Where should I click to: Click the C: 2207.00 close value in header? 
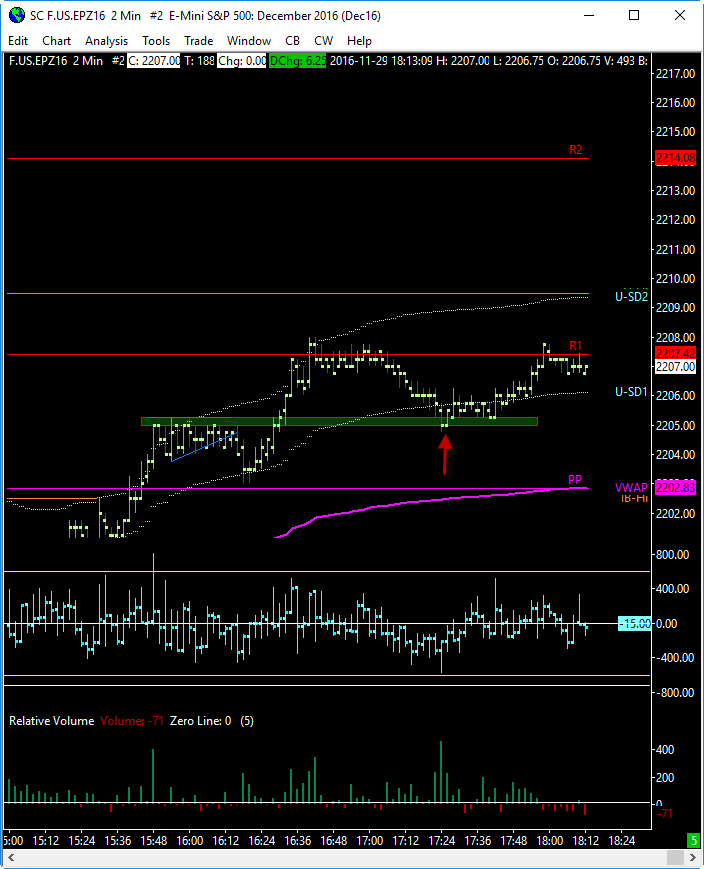pos(154,61)
